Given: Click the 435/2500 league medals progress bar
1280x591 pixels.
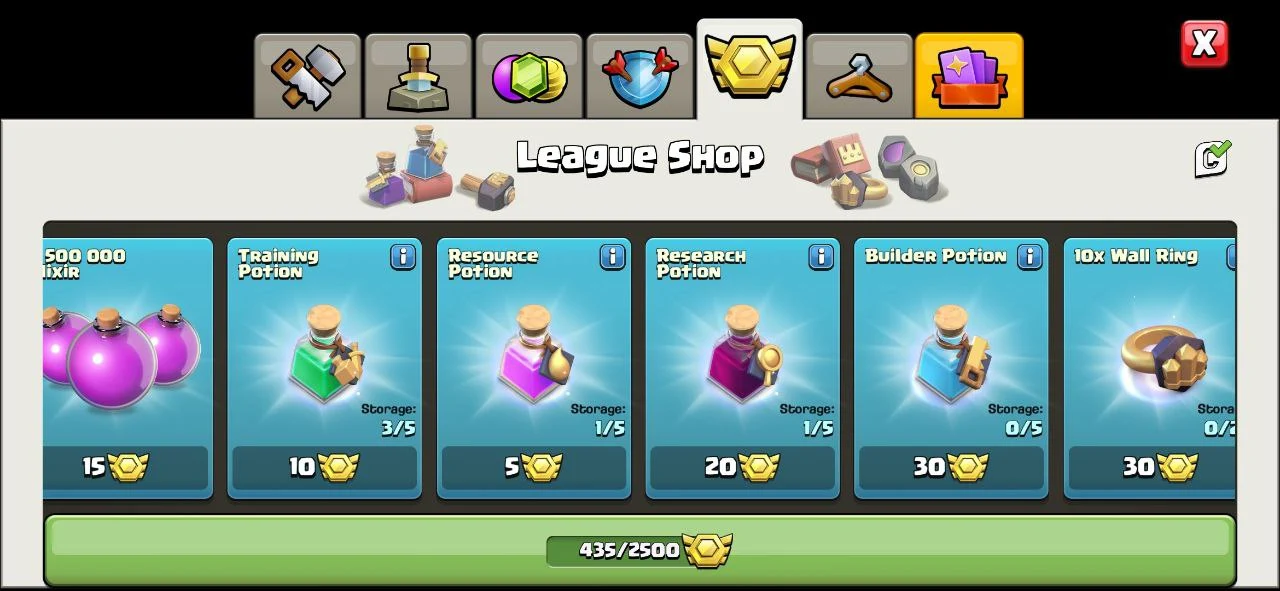Looking at the screenshot, I should pos(640,550).
